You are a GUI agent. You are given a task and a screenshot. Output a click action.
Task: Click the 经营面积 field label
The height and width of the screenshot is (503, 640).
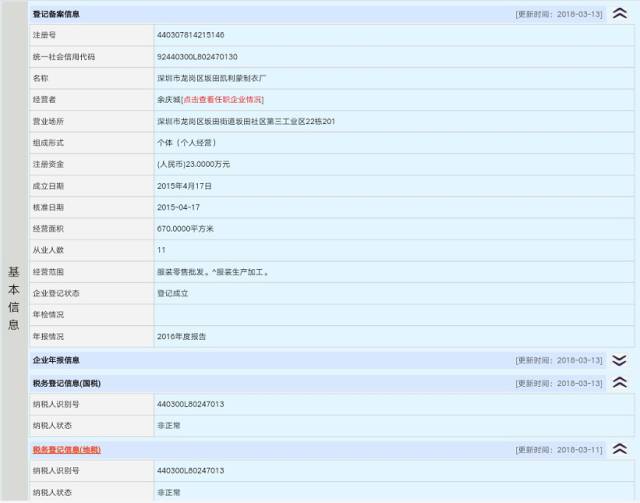[x=48, y=229]
